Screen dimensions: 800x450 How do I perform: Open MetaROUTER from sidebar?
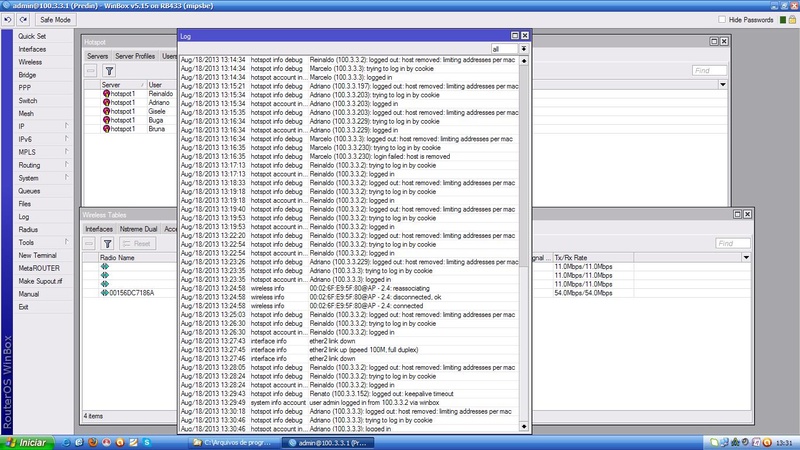(x=39, y=268)
